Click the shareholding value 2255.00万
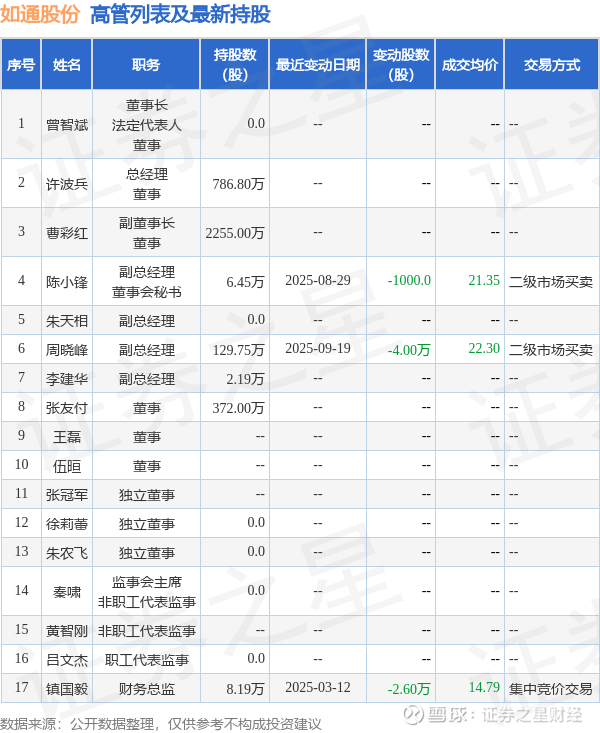The width and height of the screenshot is (600, 733). tap(235, 233)
